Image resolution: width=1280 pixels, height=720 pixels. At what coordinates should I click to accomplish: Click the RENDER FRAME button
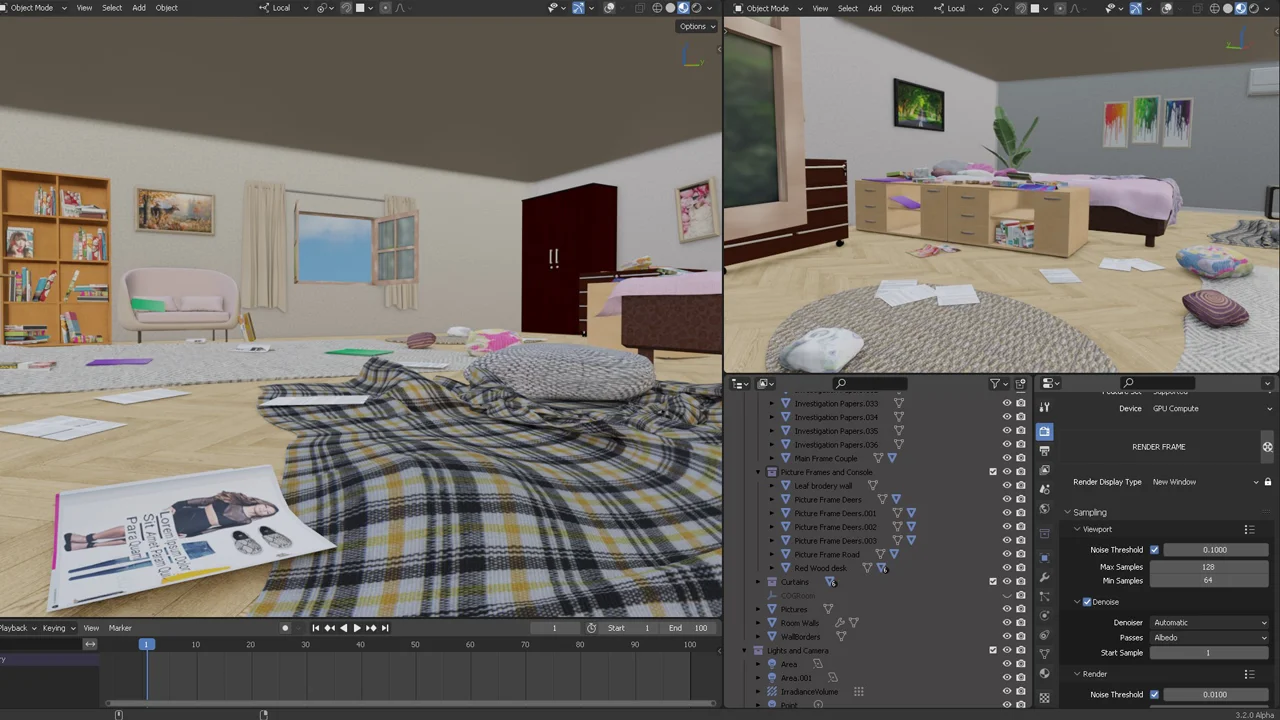click(1158, 447)
